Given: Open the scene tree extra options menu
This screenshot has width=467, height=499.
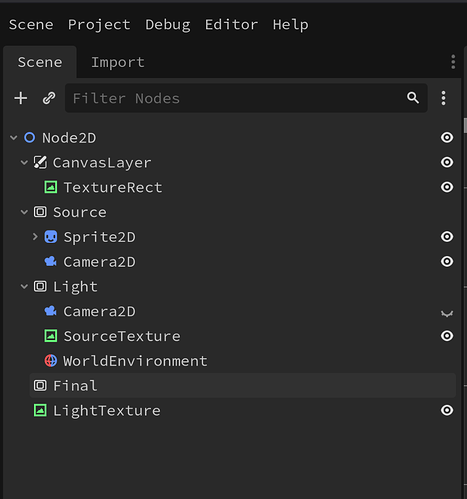Looking at the screenshot, I should [x=443, y=98].
